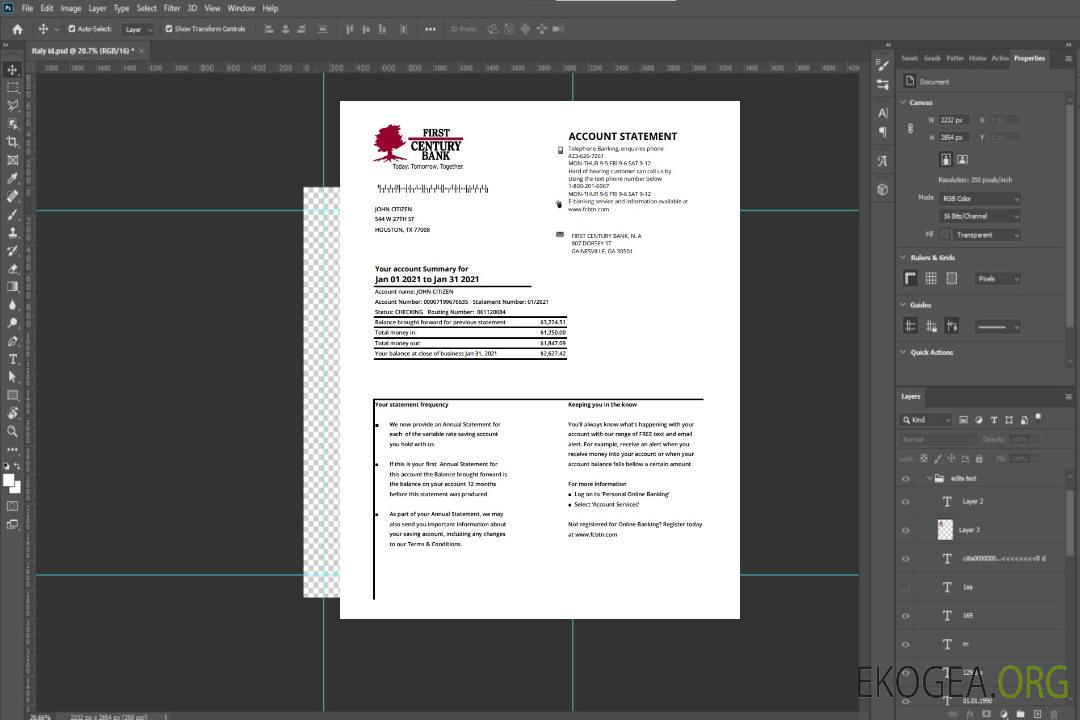
Task: Open the Window menu
Action: click(x=241, y=8)
